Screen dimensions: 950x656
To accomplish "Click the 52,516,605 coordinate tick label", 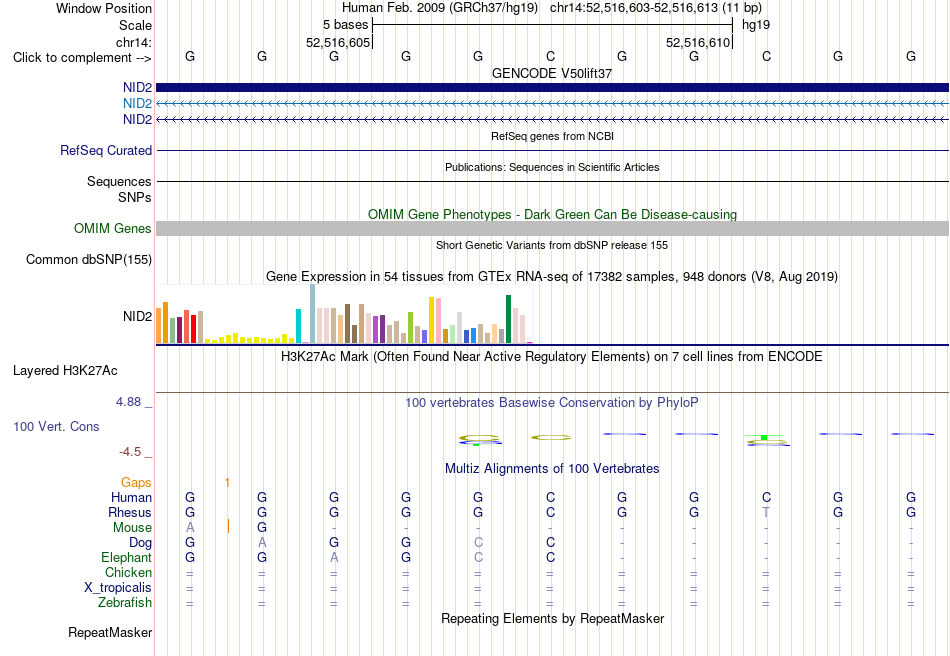I will (337, 42).
